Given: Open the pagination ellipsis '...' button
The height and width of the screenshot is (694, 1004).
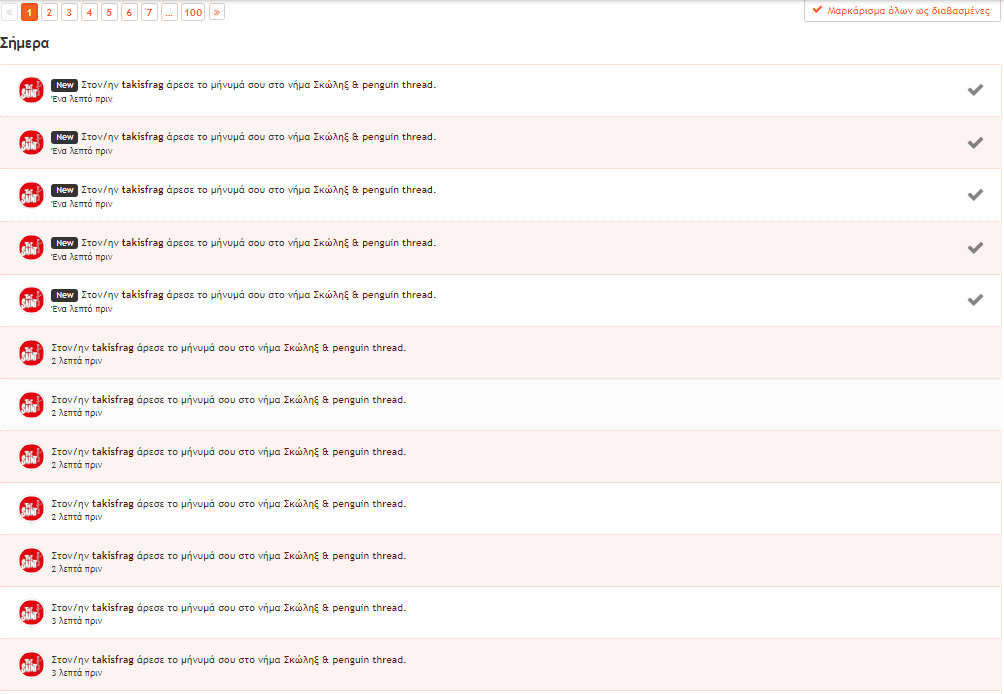Looking at the screenshot, I should (170, 12).
